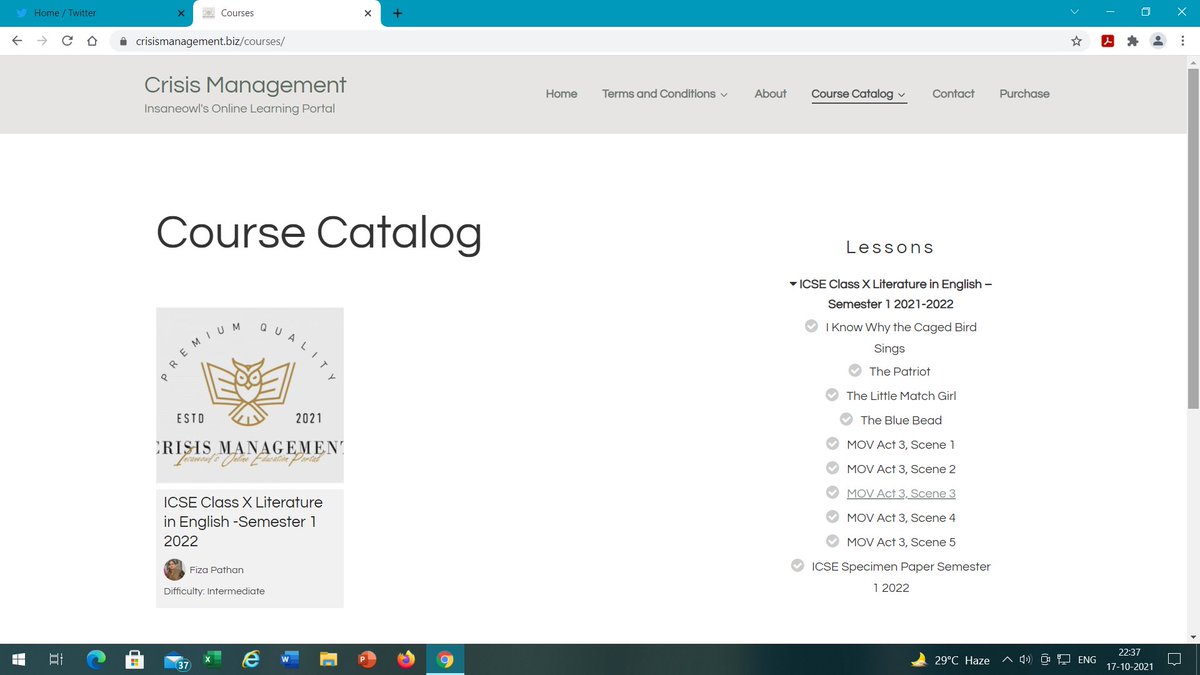The width and height of the screenshot is (1200, 675).
Task: Open the MOV Act 3, Scene 5 lesson
Action: [x=901, y=542]
